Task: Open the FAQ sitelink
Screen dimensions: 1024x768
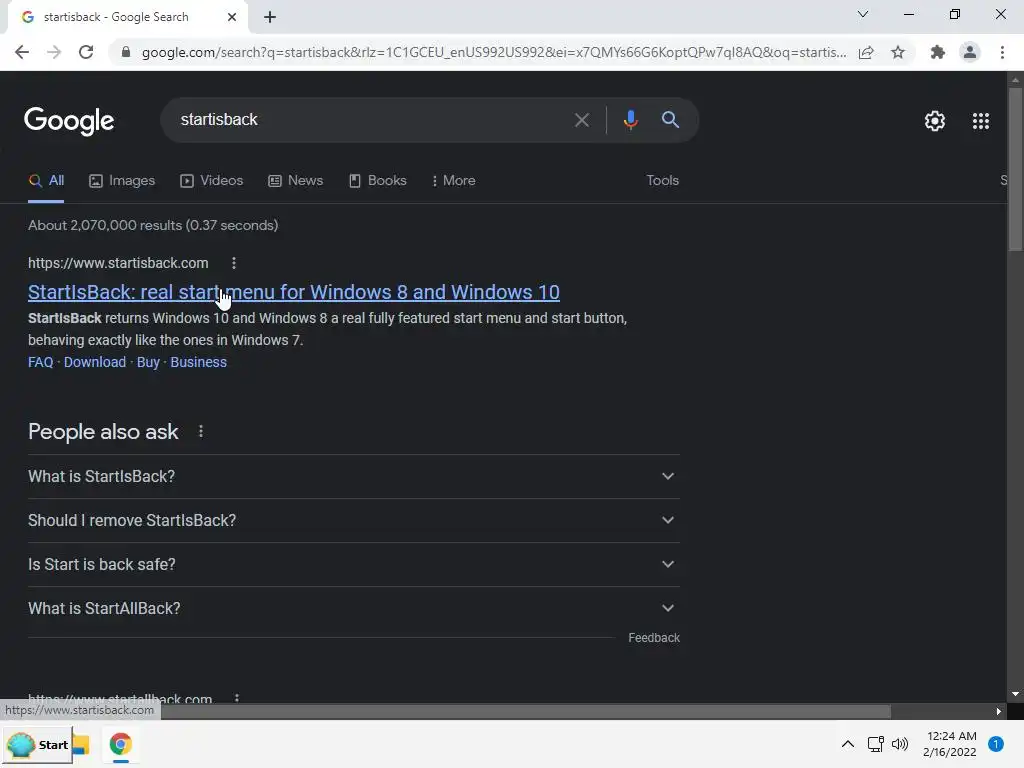Action: click(40, 362)
